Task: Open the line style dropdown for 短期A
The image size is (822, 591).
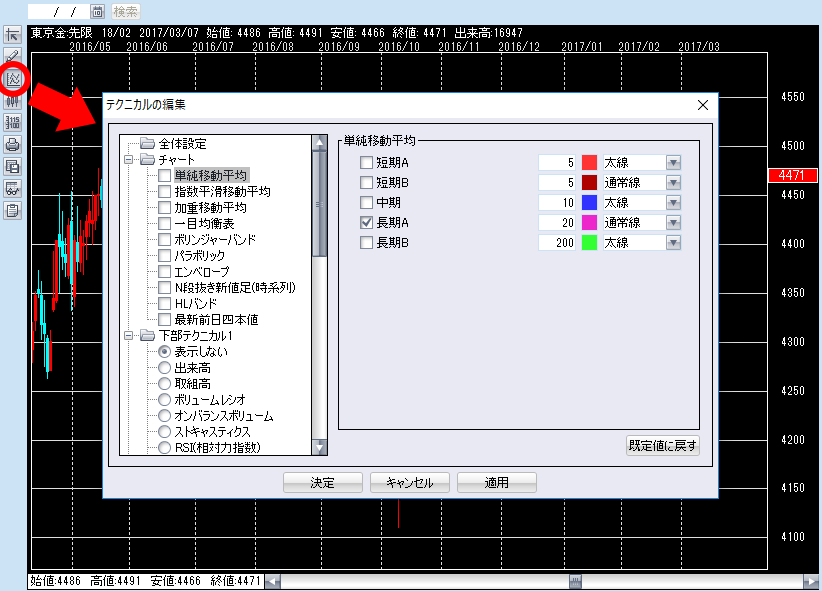Action: pos(673,163)
